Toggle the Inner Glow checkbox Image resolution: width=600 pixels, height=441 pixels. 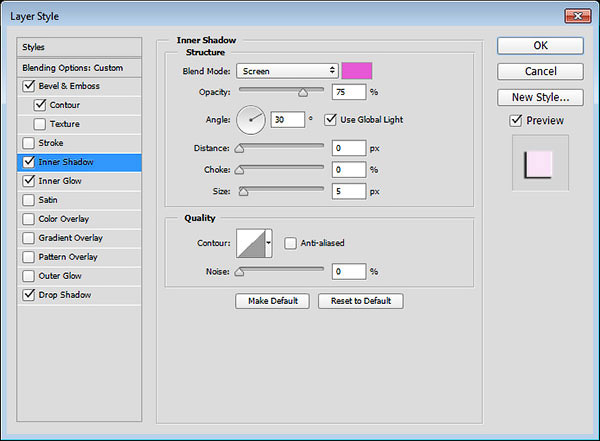coord(29,181)
